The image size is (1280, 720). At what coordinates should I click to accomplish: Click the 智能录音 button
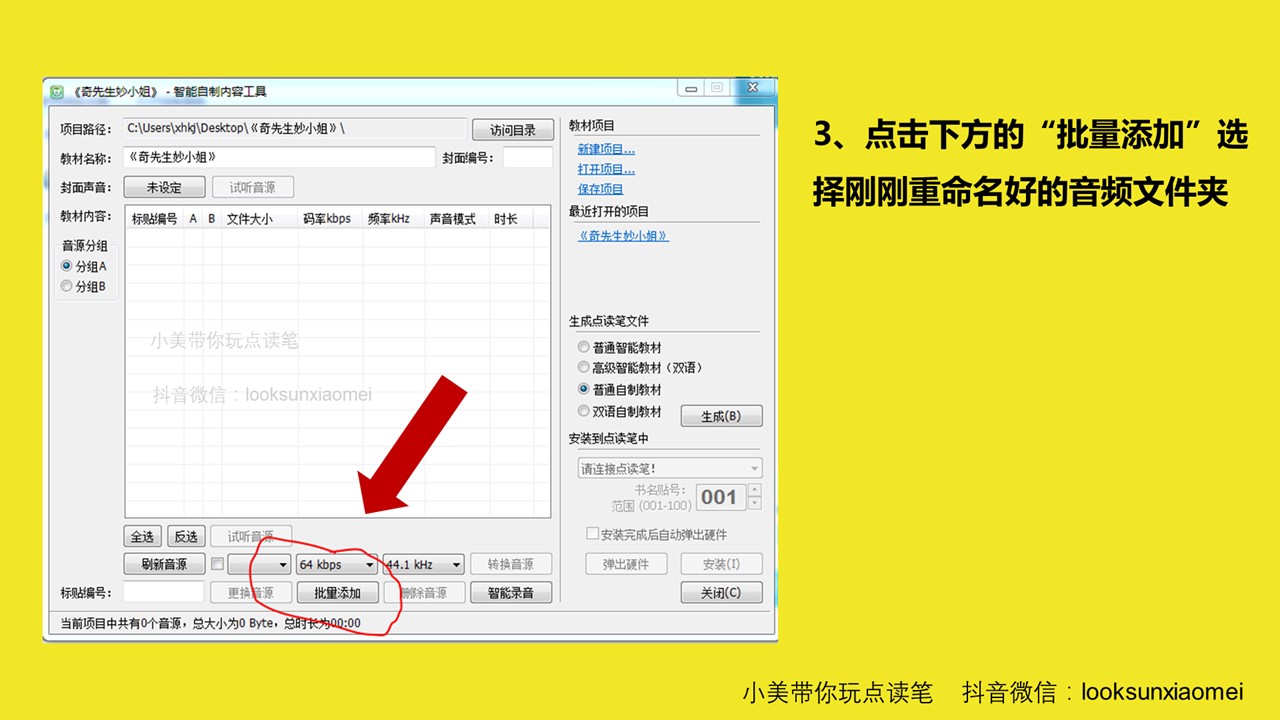coord(511,593)
